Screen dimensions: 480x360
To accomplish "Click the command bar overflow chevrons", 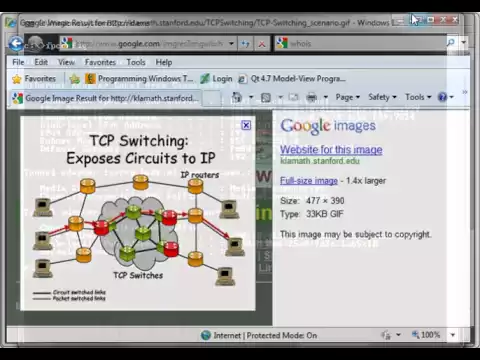I will [465, 92].
